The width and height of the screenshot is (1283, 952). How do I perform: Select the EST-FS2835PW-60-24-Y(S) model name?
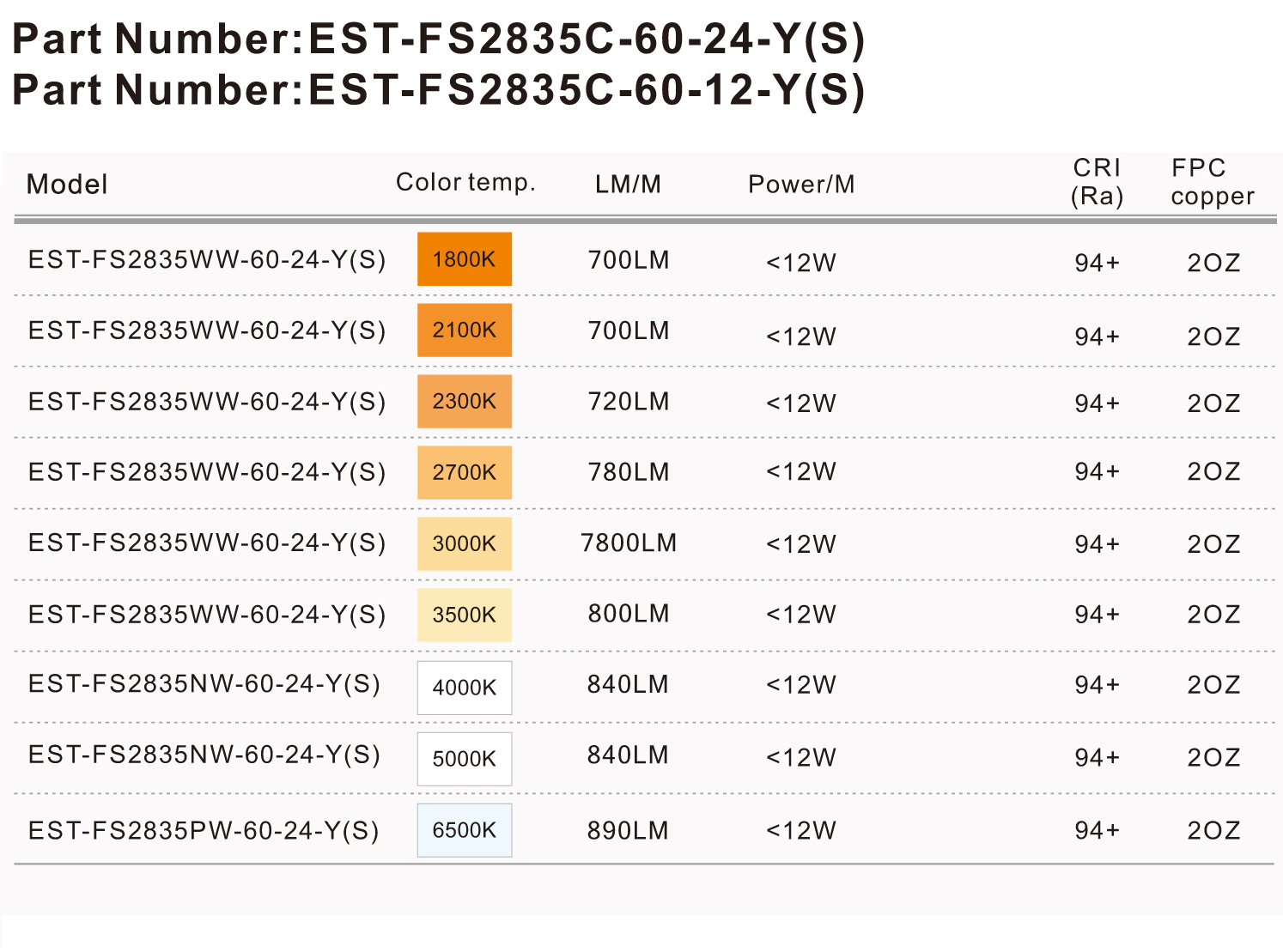tap(204, 831)
